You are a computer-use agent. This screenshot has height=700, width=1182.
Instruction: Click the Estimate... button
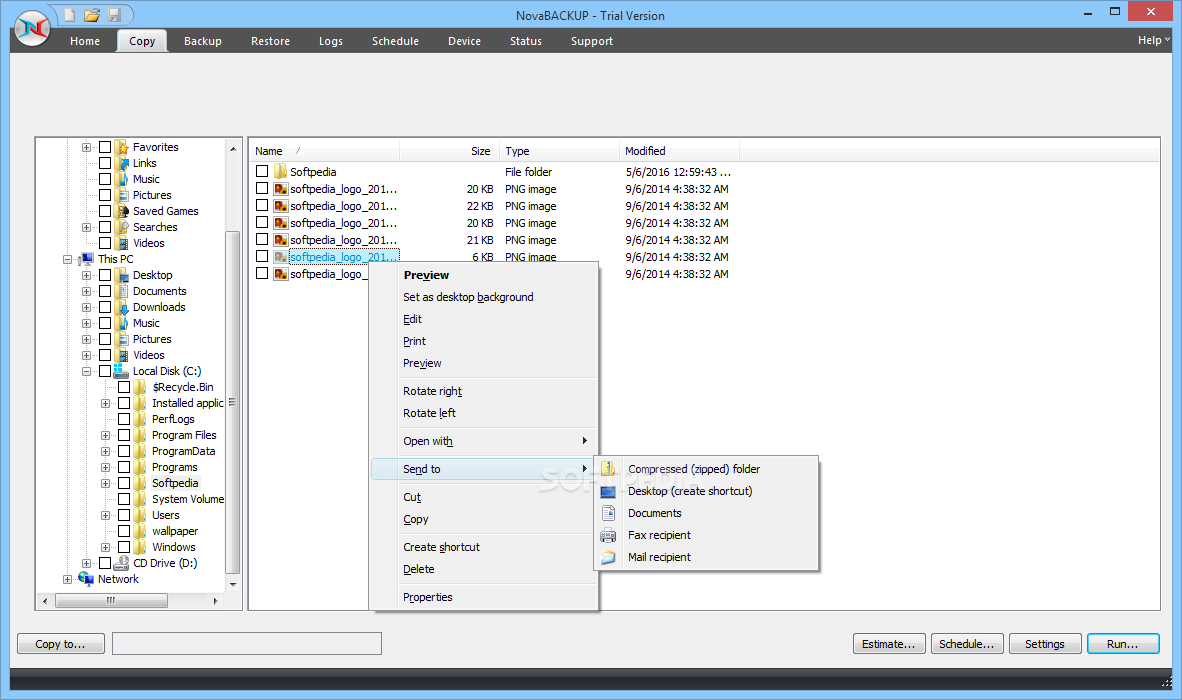tap(889, 643)
